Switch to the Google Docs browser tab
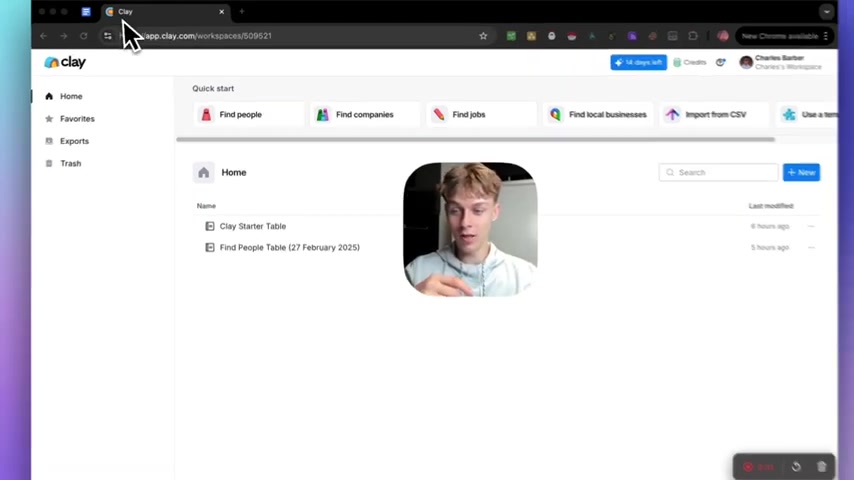The height and width of the screenshot is (480, 854). click(x=86, y=11)
